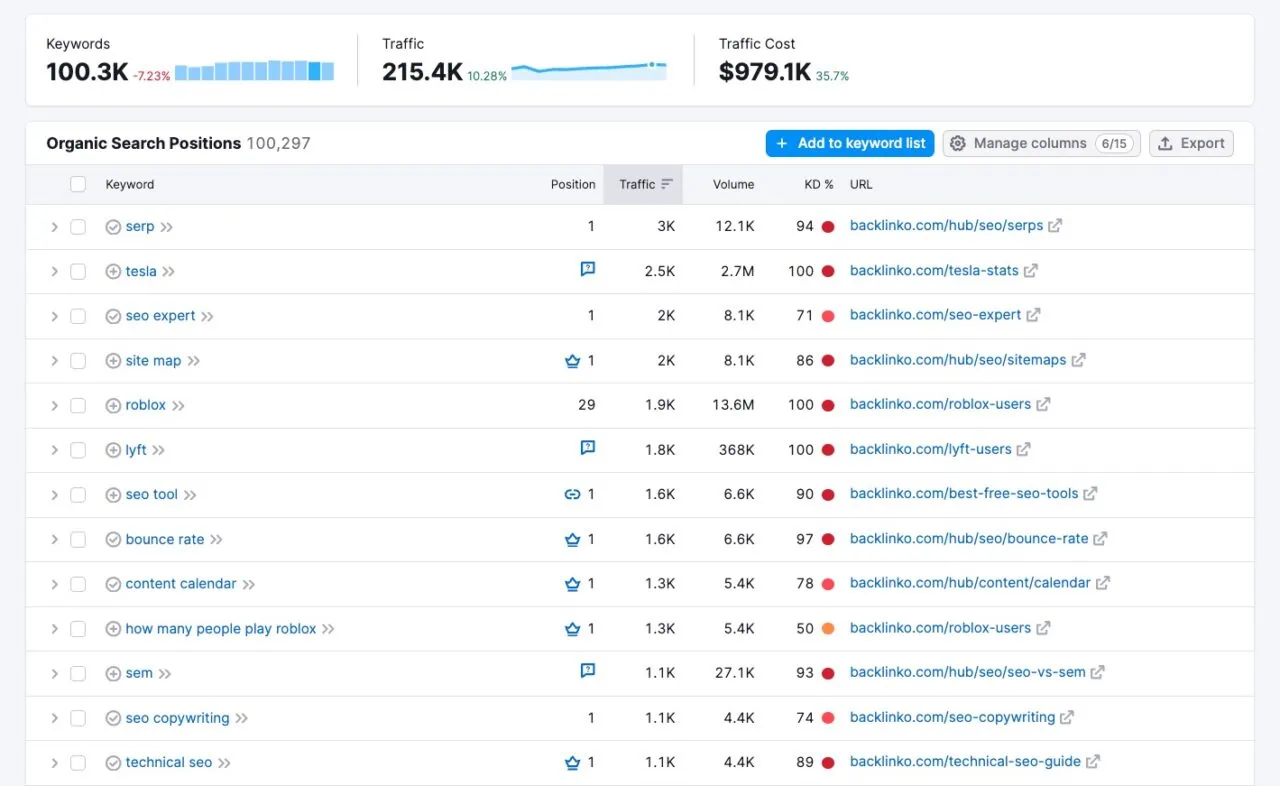This screenshot has width=1280, height=786.
Task: Check the checkbox on the tesla row
Action: point(77,271)
